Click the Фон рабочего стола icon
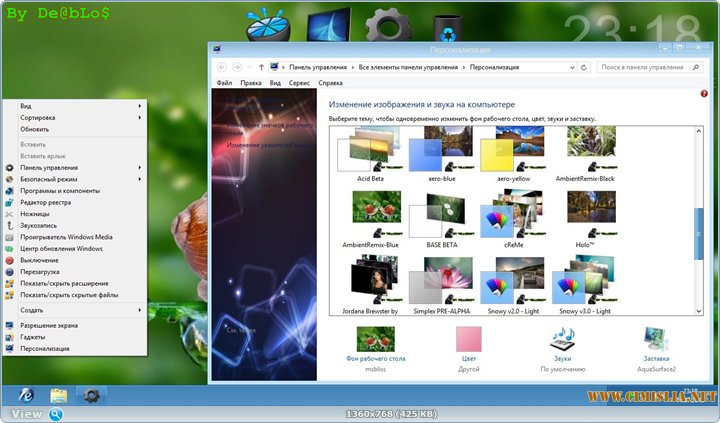 375,339
